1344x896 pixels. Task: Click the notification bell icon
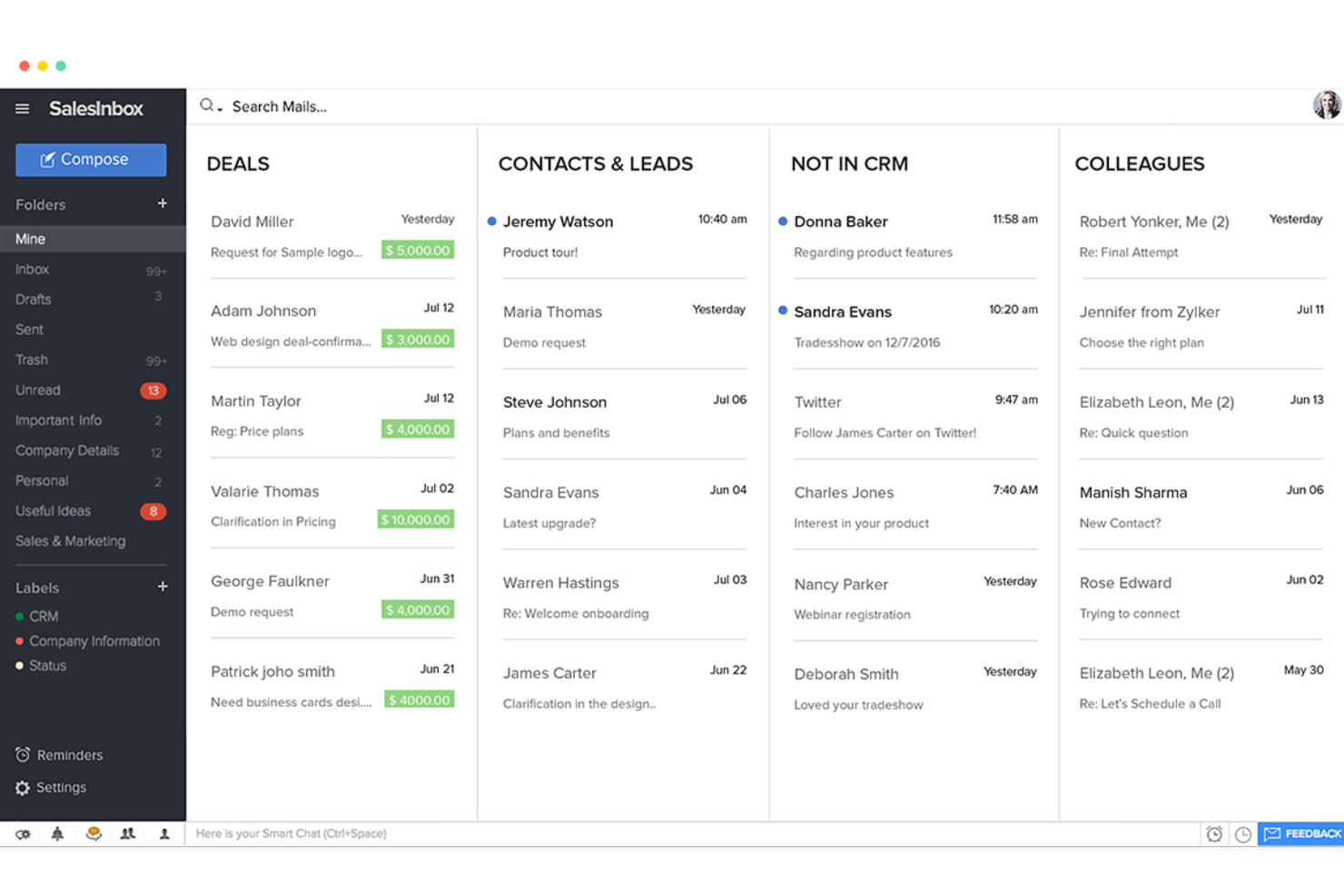(57, 833)
